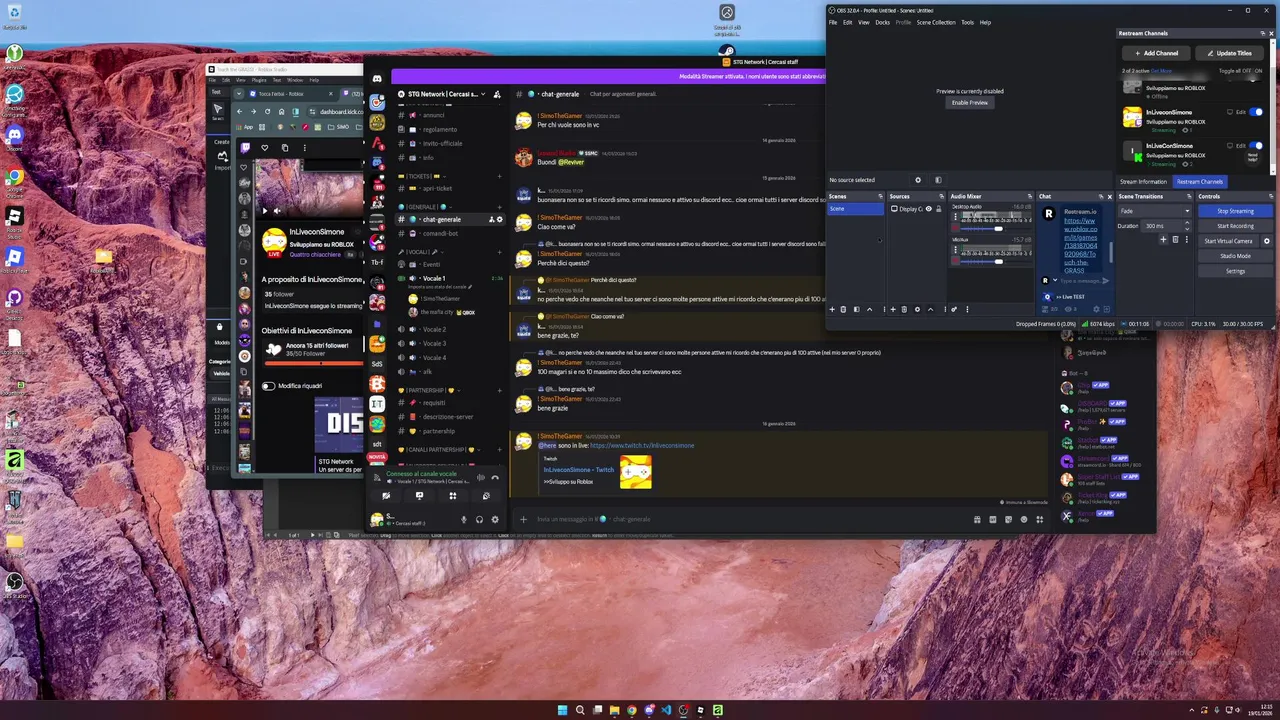Viewport: 1280px width, 720px height.
Task: Collapse PARTNERSHIP category in Discord
Action: [x=430, y=389]
